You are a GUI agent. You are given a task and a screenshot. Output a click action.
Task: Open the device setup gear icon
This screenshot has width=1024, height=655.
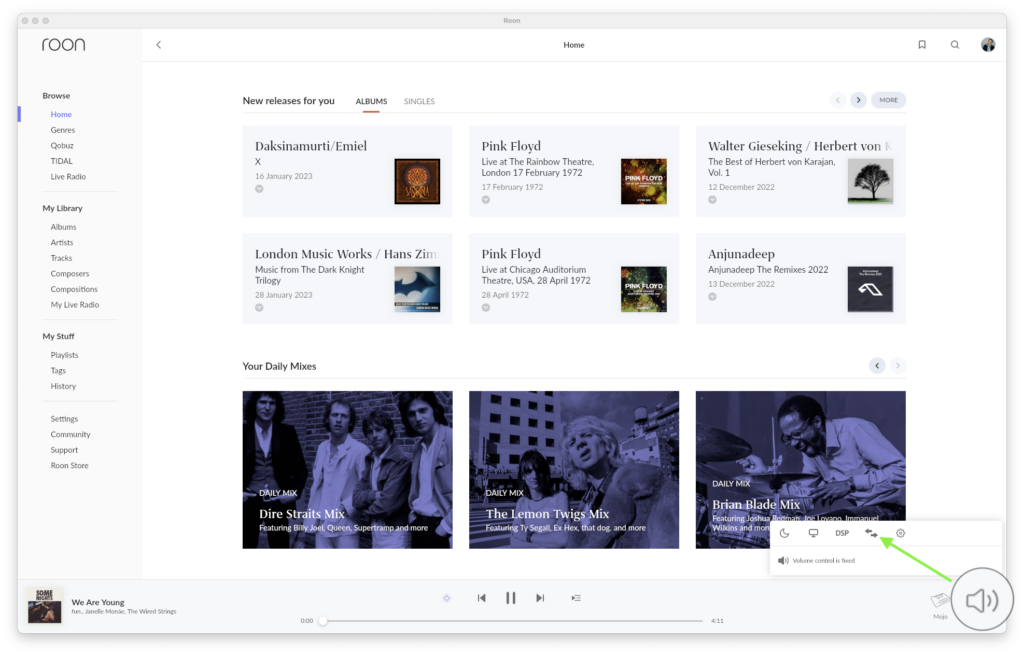[901, 534]
